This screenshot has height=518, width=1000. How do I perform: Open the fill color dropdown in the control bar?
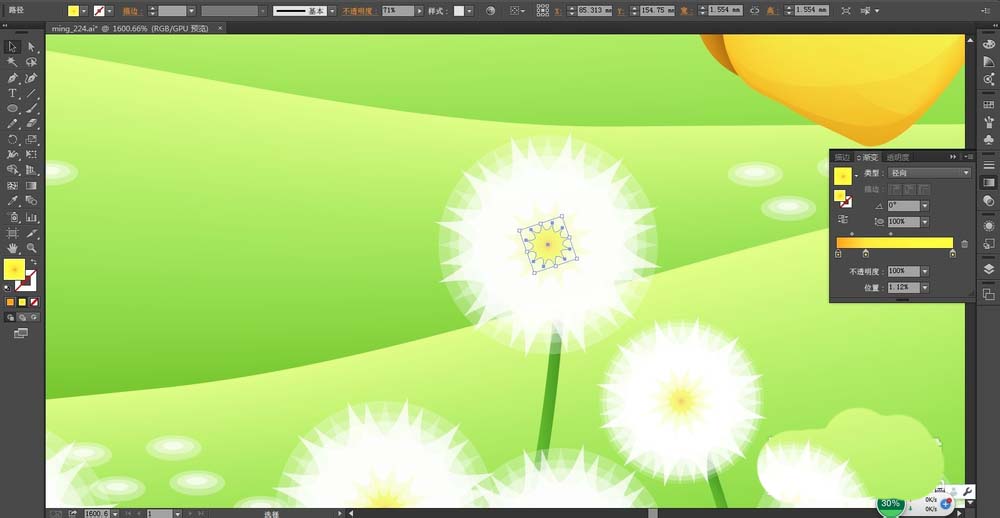pos(84,11)
